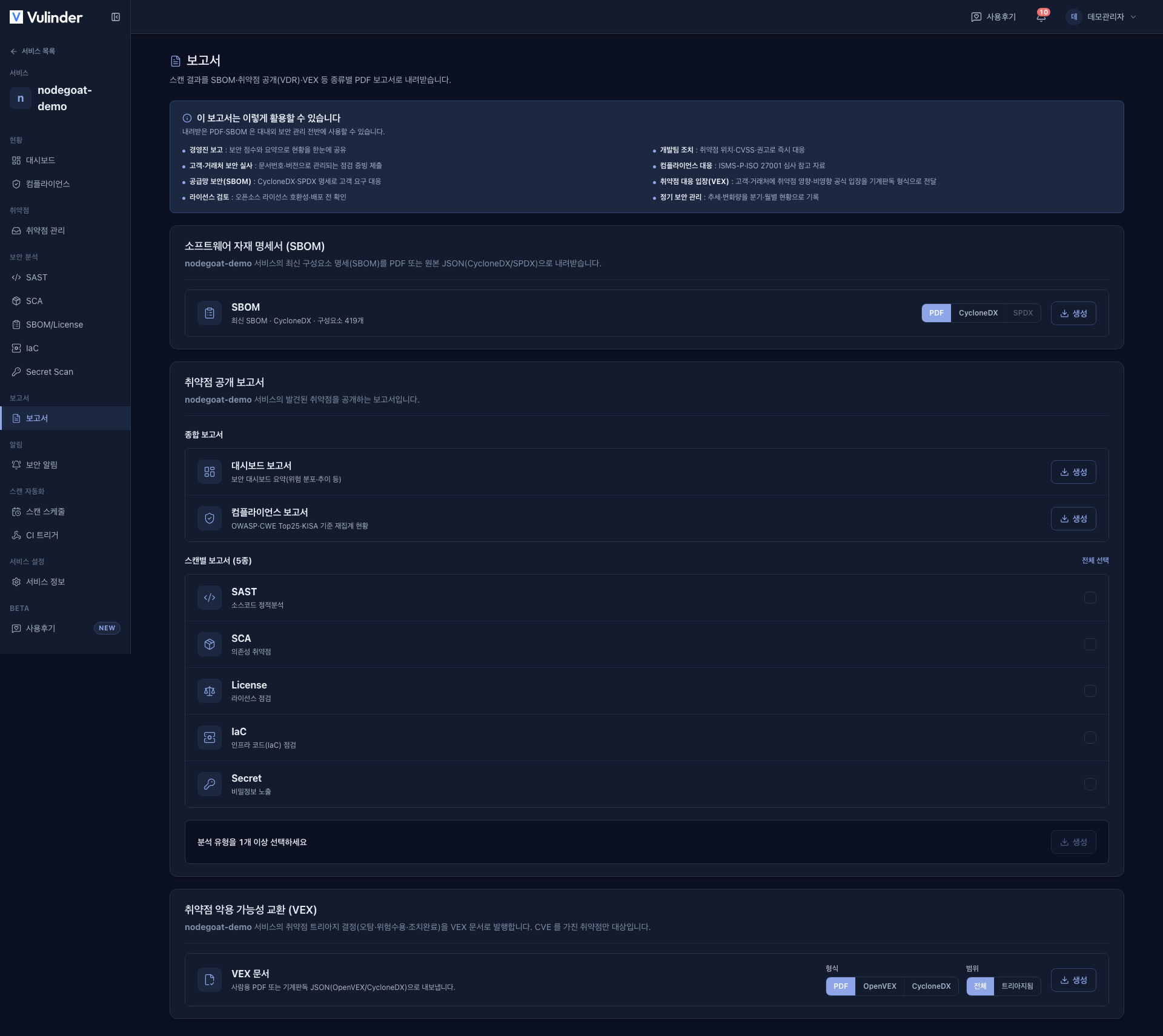1163x1036 pixels.
Task: Check the IaC report checkbox
Action: click(1090, 737)
